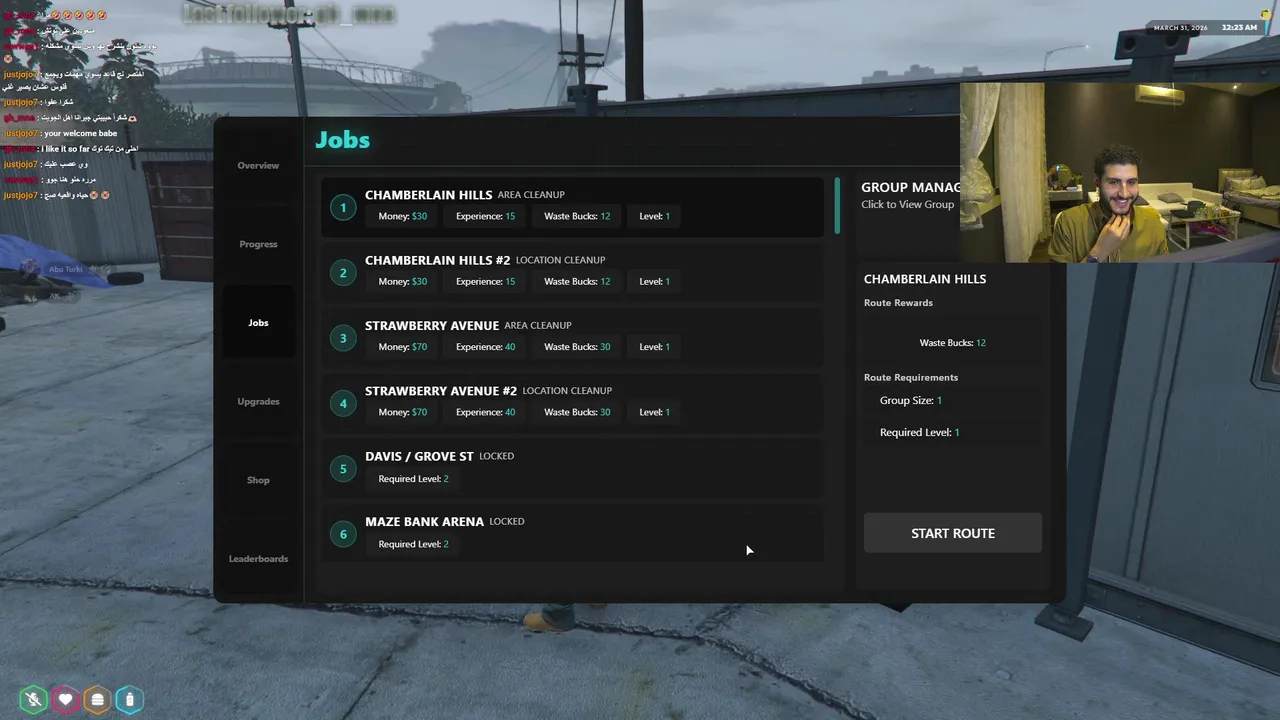
Task: Click to View Group link
Action: (x=908, y=204)
